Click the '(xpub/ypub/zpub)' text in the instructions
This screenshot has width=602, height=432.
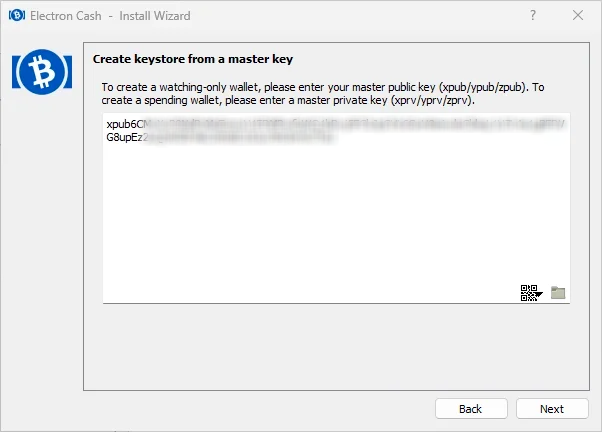(x=482, y=88)
